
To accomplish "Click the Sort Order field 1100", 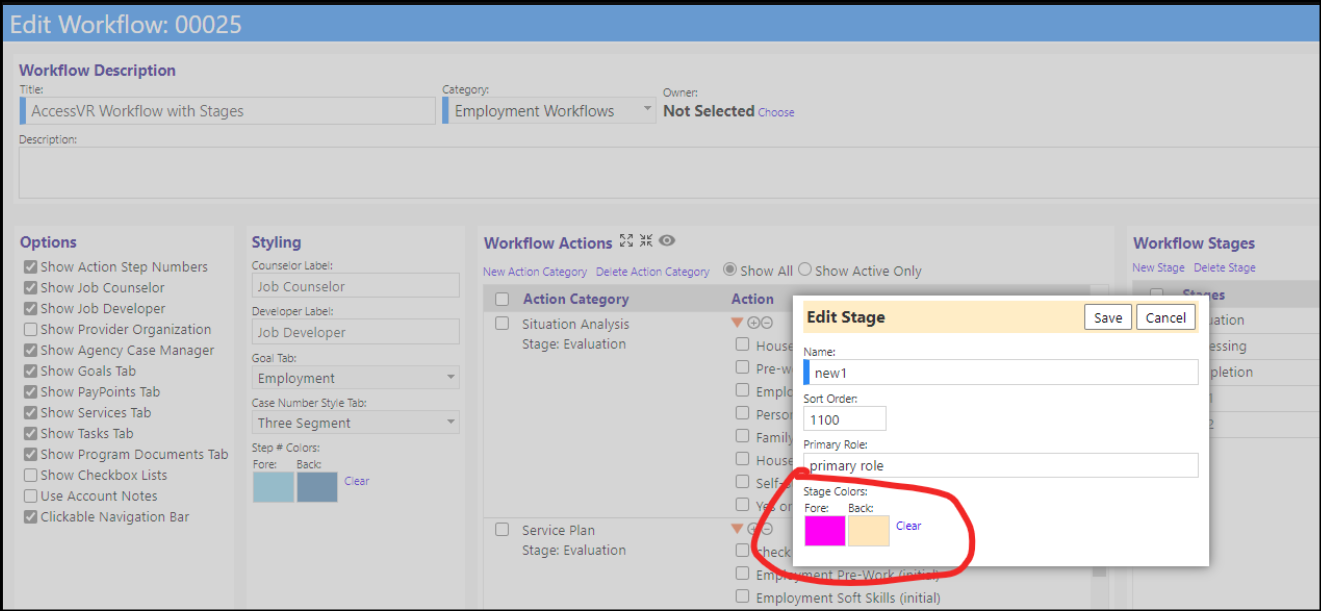I will pyautogui.click(x=844, y=419).
